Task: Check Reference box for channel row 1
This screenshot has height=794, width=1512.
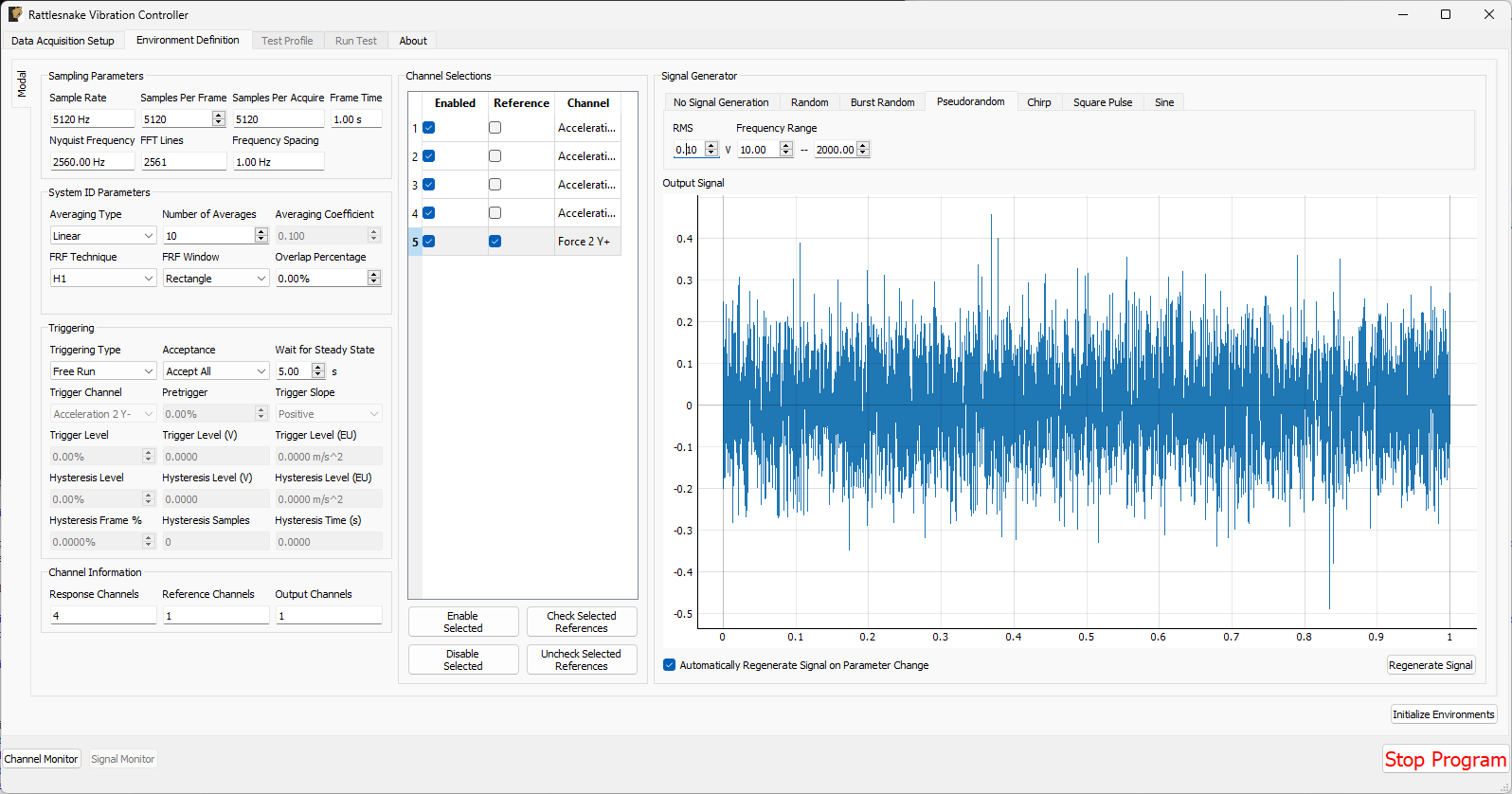Action: [495, 128]
